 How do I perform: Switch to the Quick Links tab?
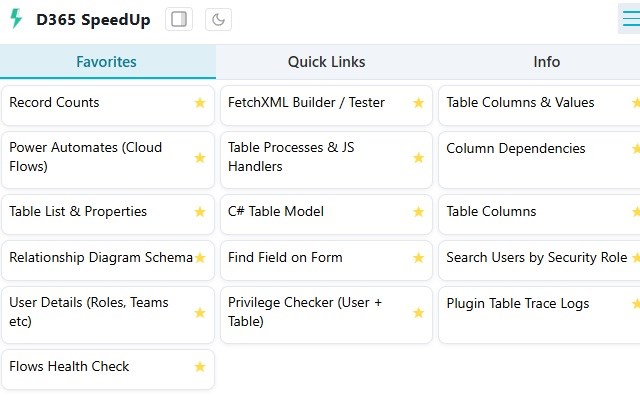(327, 62)
